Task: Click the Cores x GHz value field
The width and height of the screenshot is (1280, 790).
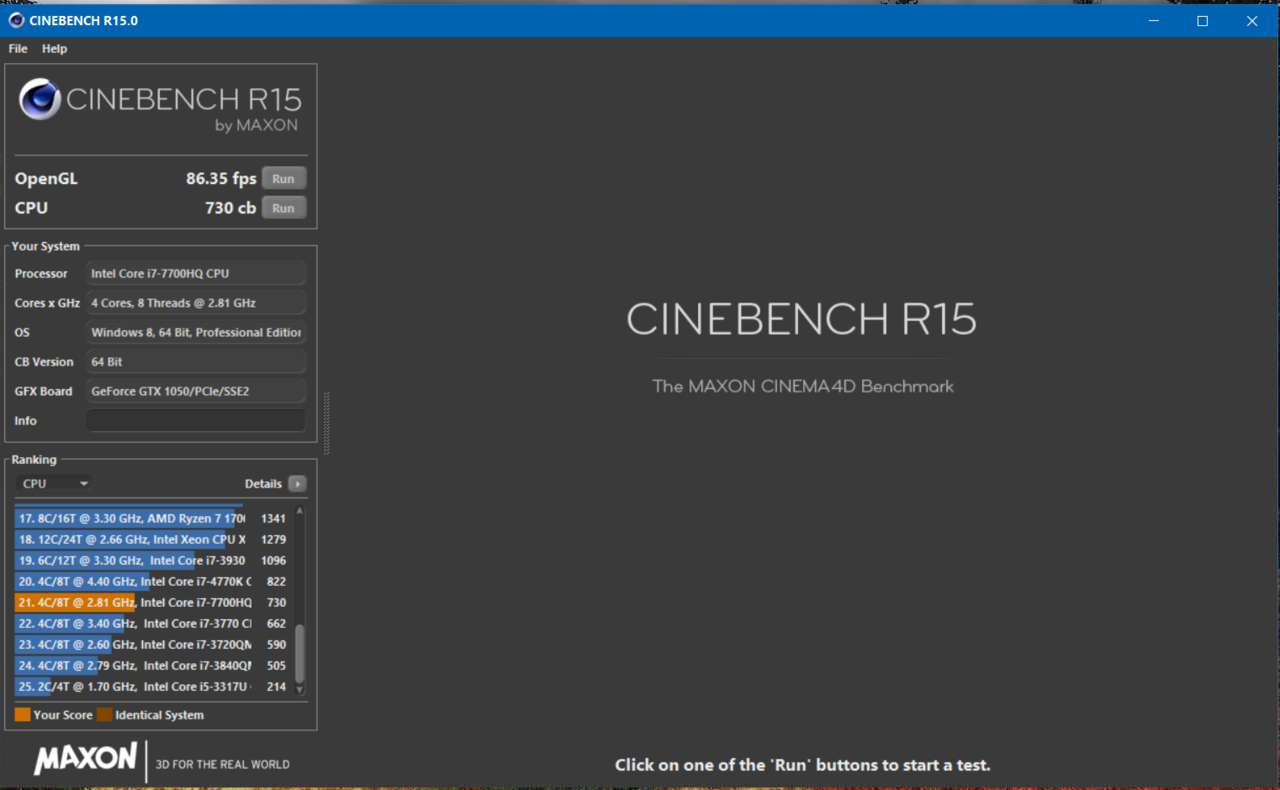Action: point(196,303)
